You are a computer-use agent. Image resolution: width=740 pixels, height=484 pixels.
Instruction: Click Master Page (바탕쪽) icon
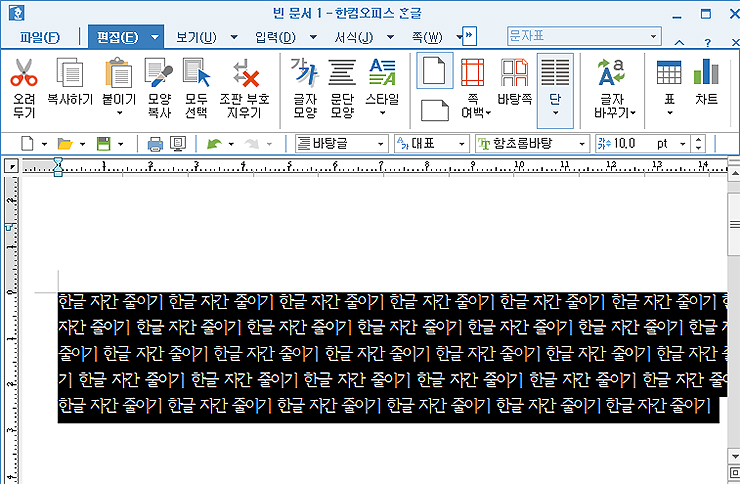click(514, 73)
